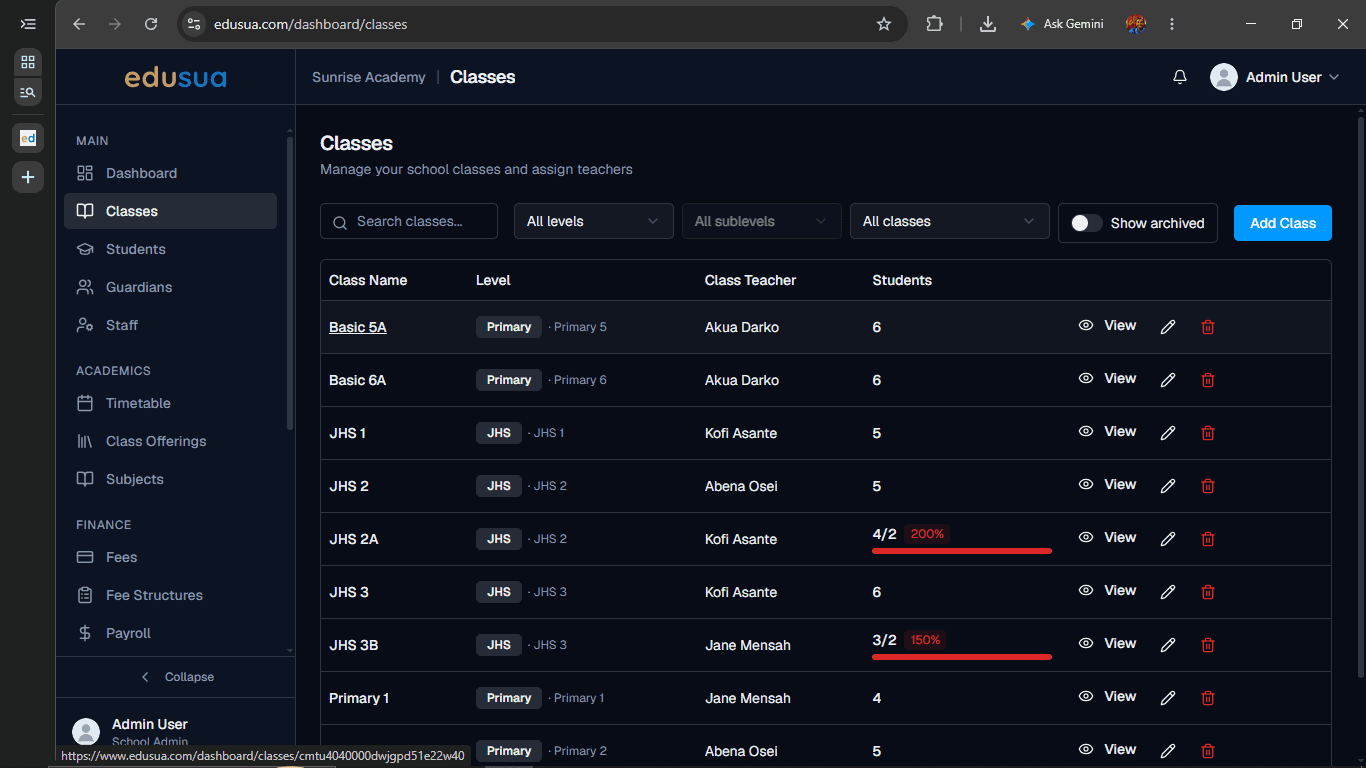Open Timetable in sidebar
1366x768 pixels.
coord(170,403)
